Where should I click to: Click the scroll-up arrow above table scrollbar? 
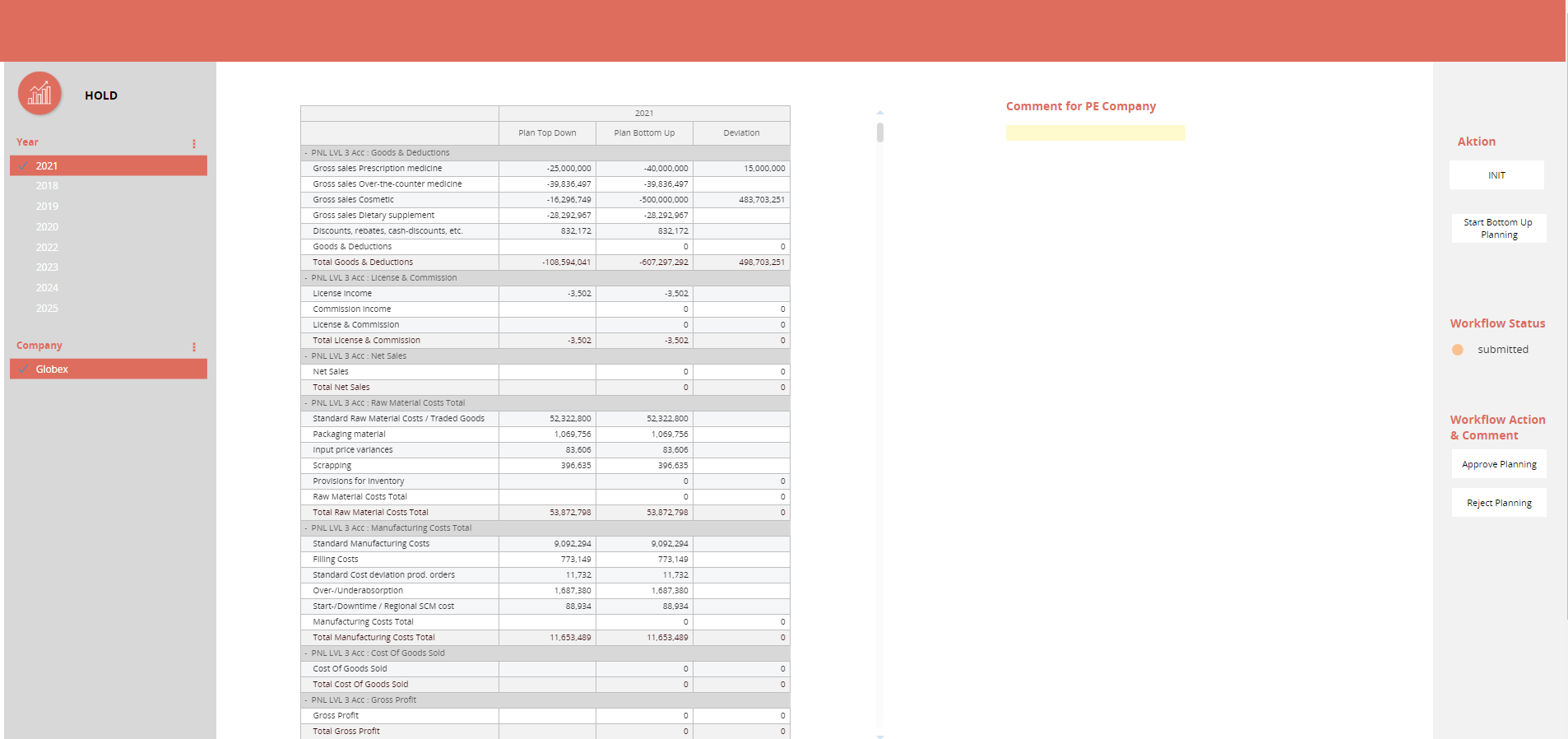(x=880, y=112)
